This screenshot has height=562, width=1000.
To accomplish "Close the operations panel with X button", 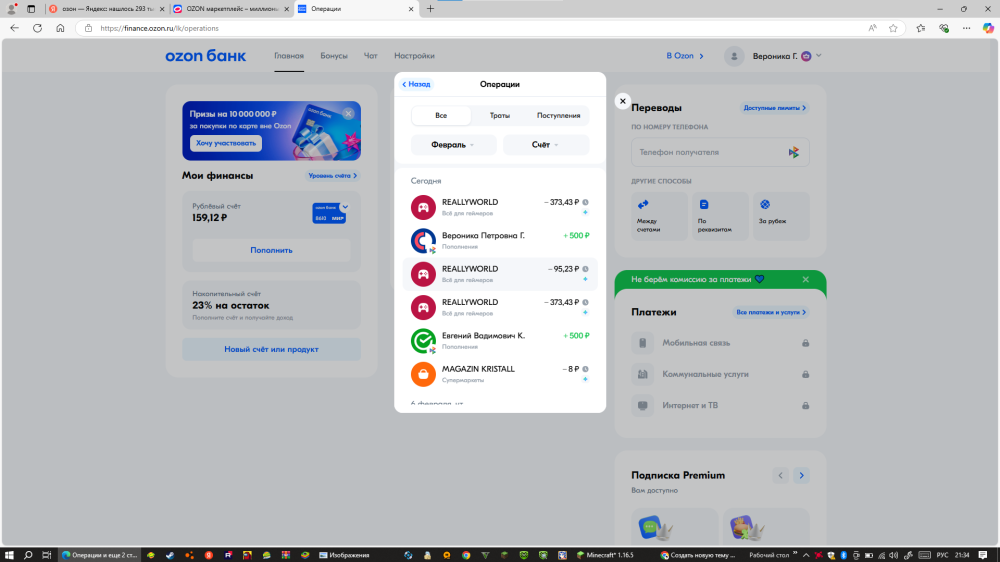I will pyautogui.click(x=622, y=101).
